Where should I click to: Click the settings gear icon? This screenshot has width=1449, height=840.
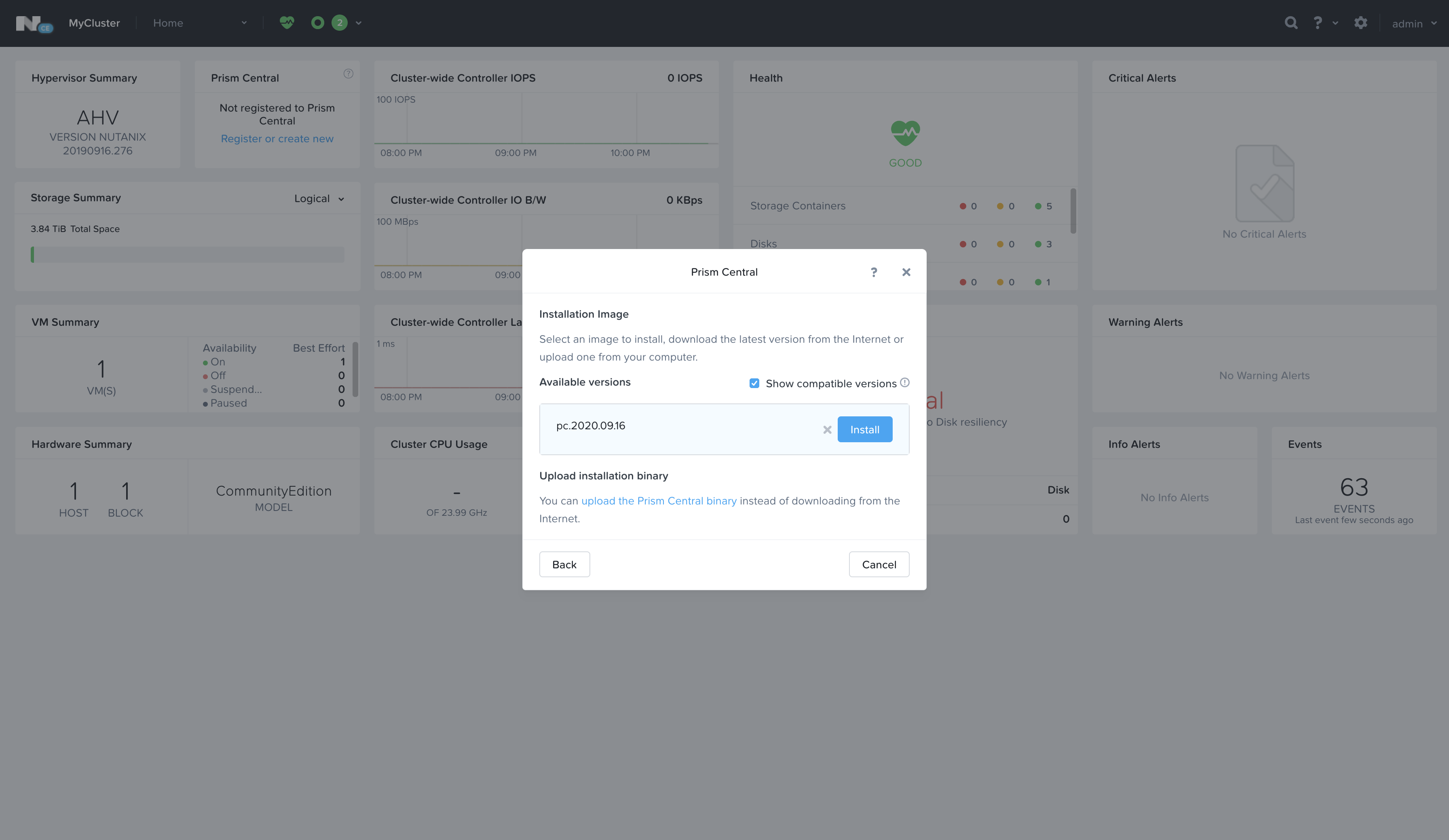coord(1360,22)
